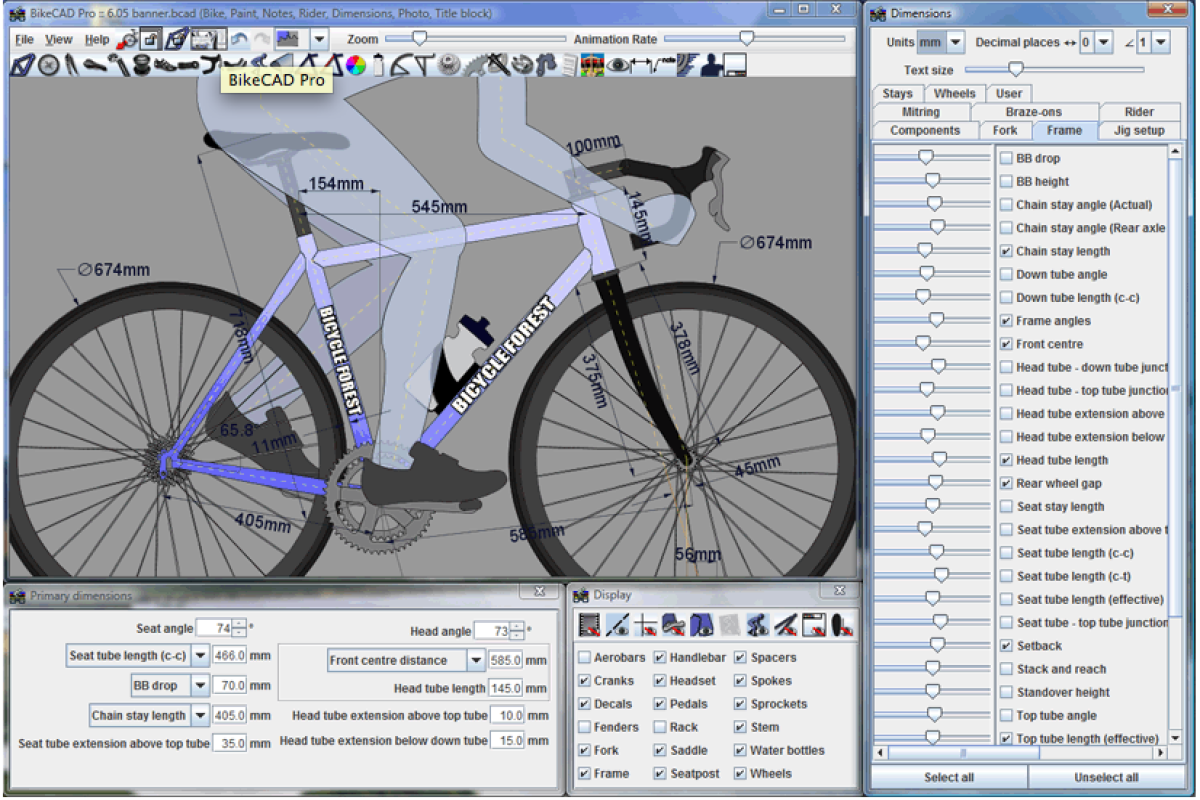Click the wheel icon in the toolbar
Image resolution: width=1200 pixels, height=800 pixels.
pyautogui.click(x=47, y=66)
